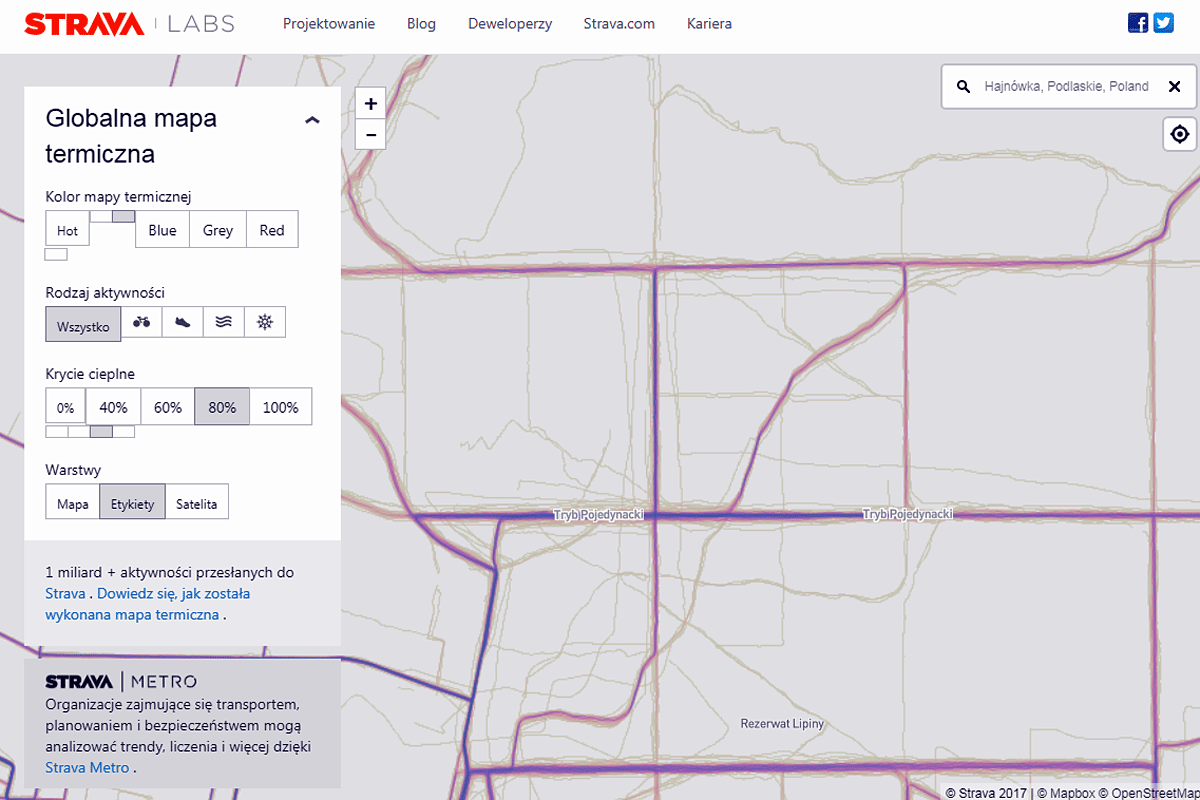Open the Deweloperzy menu item

(510, 24)
